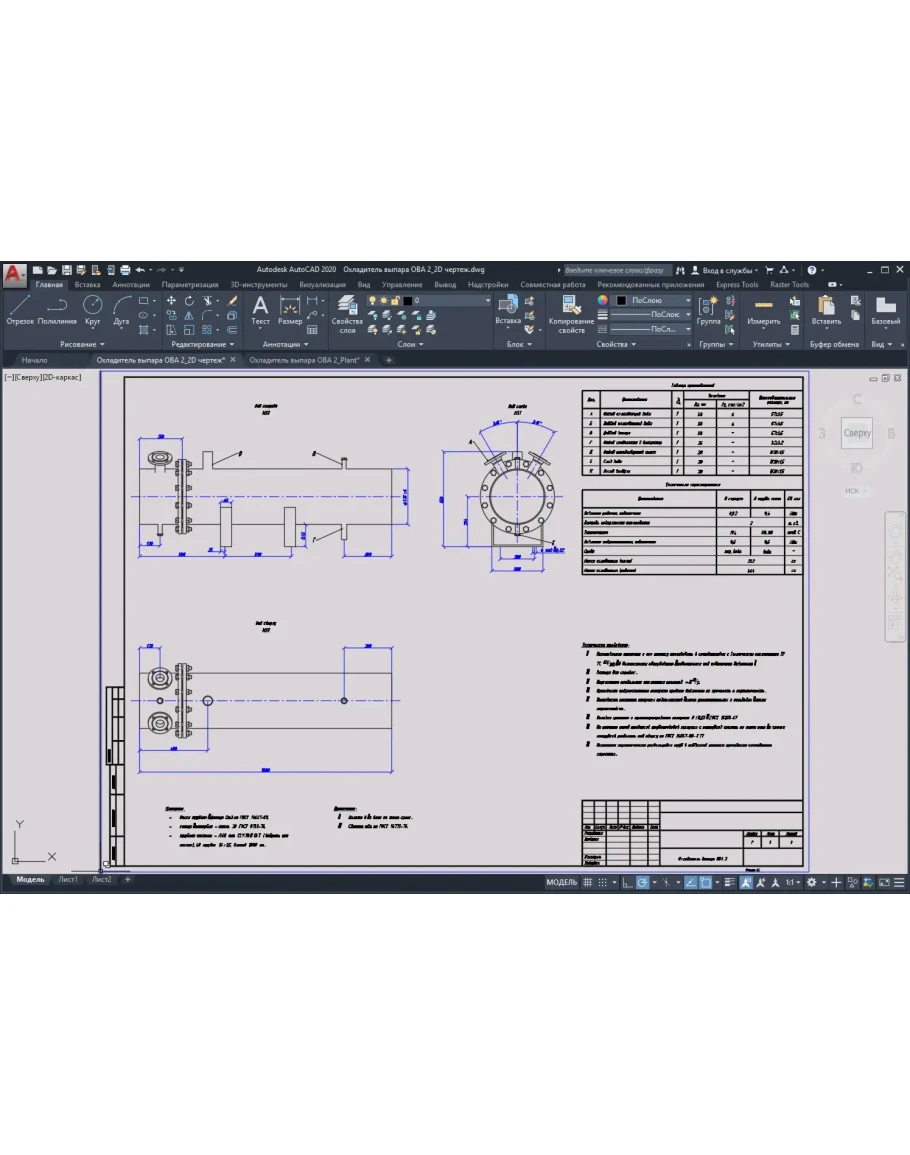Image resolution: width=910 pixels, height=1155 pixels.
Task: Toggle ortho mode in status bar
Action: coord(626,883)
